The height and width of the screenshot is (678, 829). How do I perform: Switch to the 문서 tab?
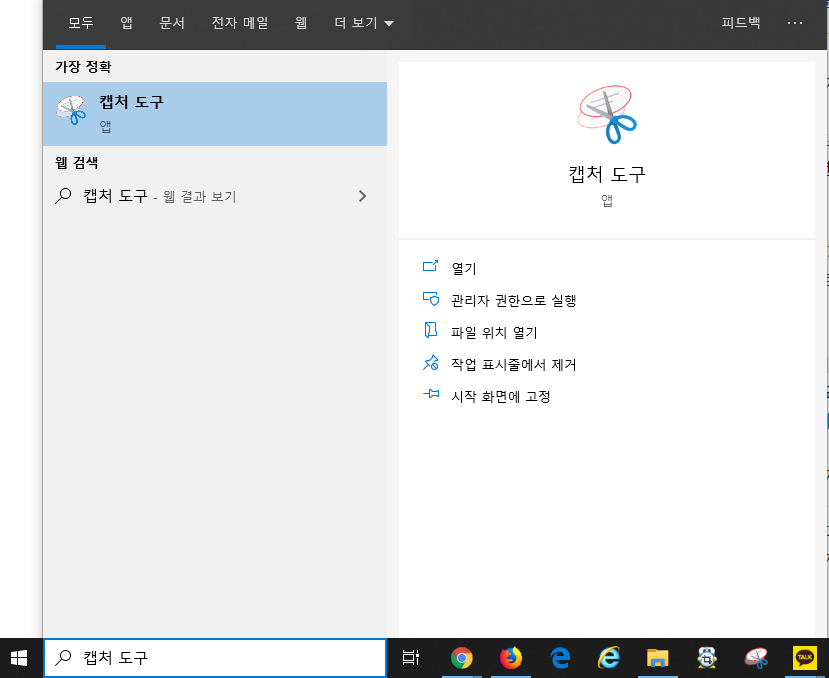tap(172, 23)
